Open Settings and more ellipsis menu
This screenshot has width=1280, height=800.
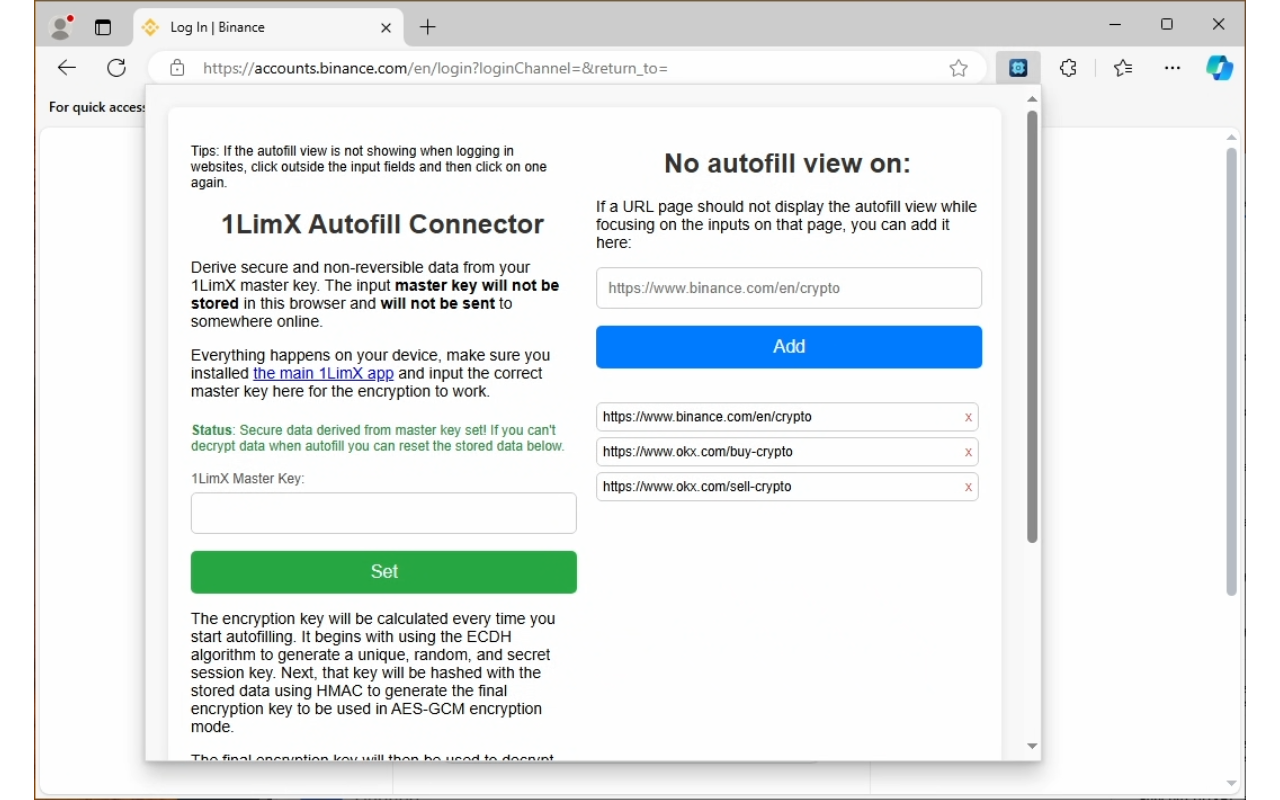pyautogui.click(x=1172, y=68)
